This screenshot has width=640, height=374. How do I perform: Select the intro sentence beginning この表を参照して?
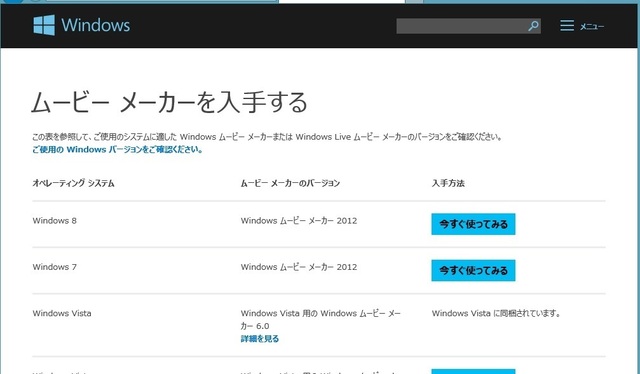pos(267,137)
